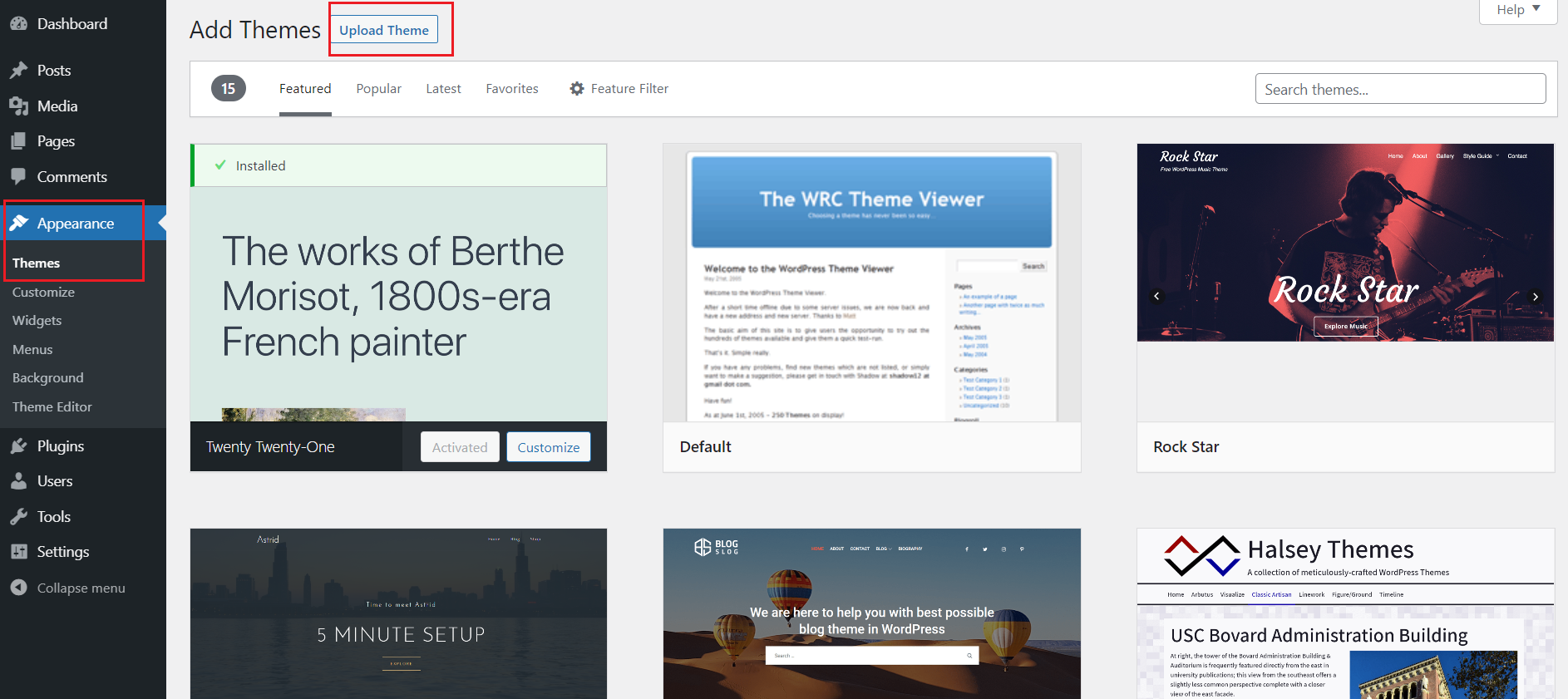Image resolution: width=1568 pixels, height=699 pixels.
Task: Open the Default theme preview thumbnail
Action: point(872,283)
